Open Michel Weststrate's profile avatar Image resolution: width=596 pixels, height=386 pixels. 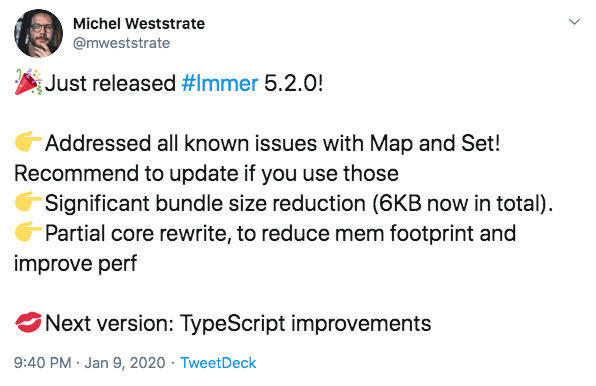pos(38,33)
